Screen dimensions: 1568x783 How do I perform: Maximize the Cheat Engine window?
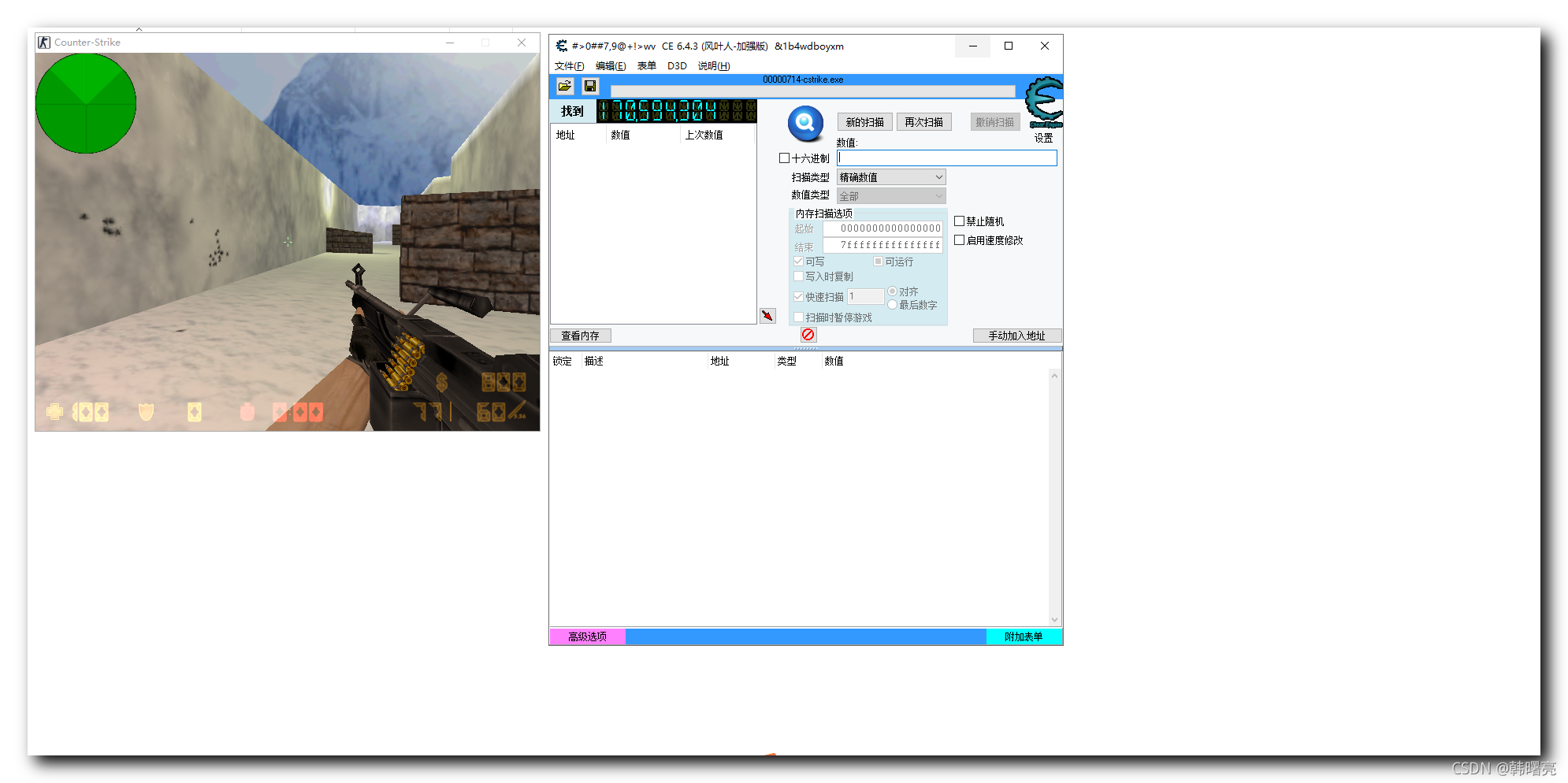tap(1009, 46)
